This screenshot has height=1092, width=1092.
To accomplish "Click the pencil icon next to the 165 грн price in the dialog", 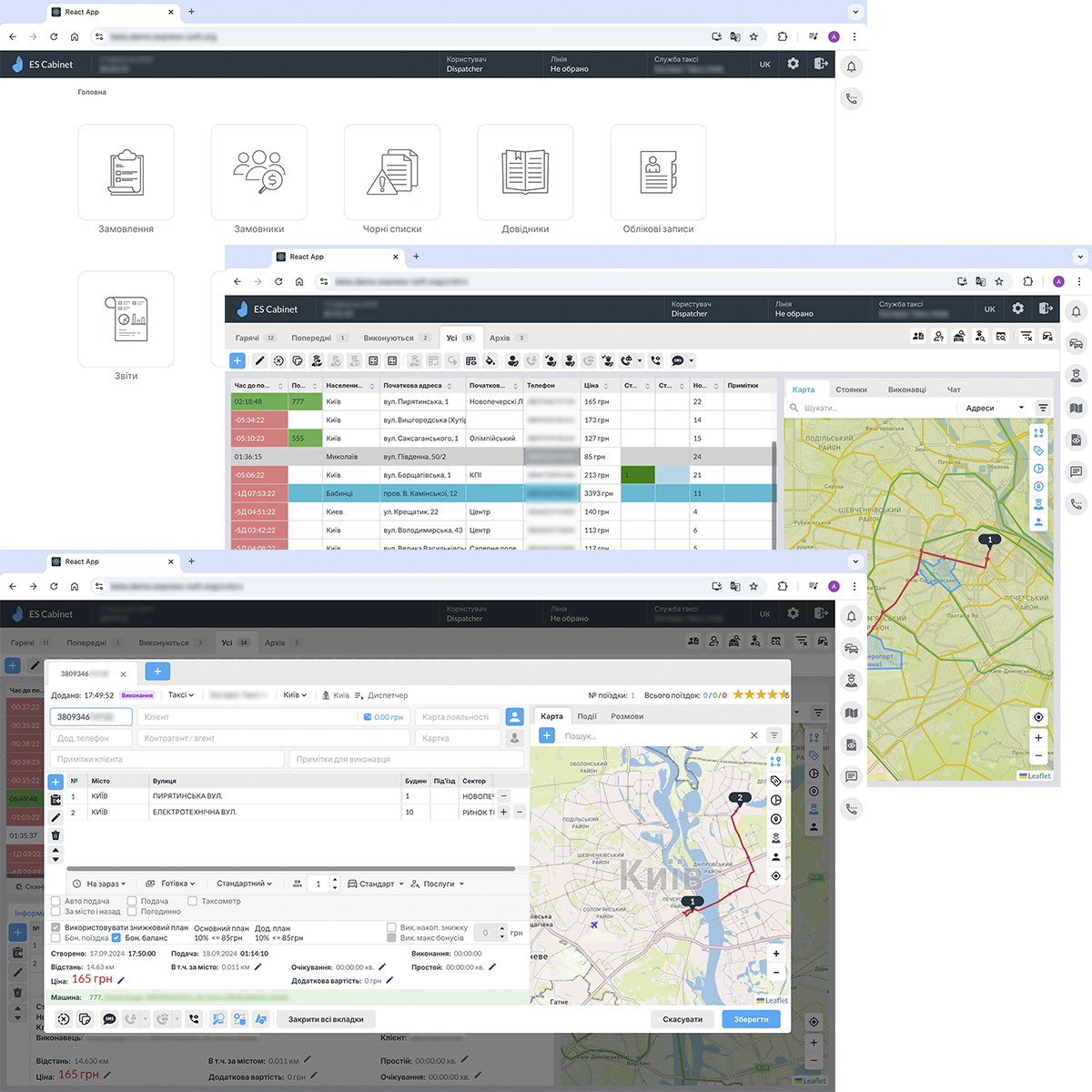I will tap(121, 980).
